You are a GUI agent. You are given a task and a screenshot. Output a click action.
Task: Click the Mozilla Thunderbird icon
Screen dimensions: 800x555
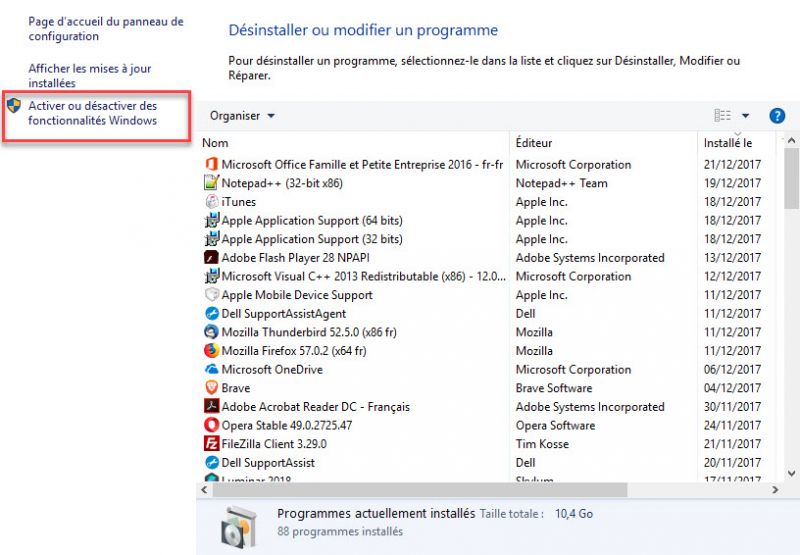tap(211, 332)
